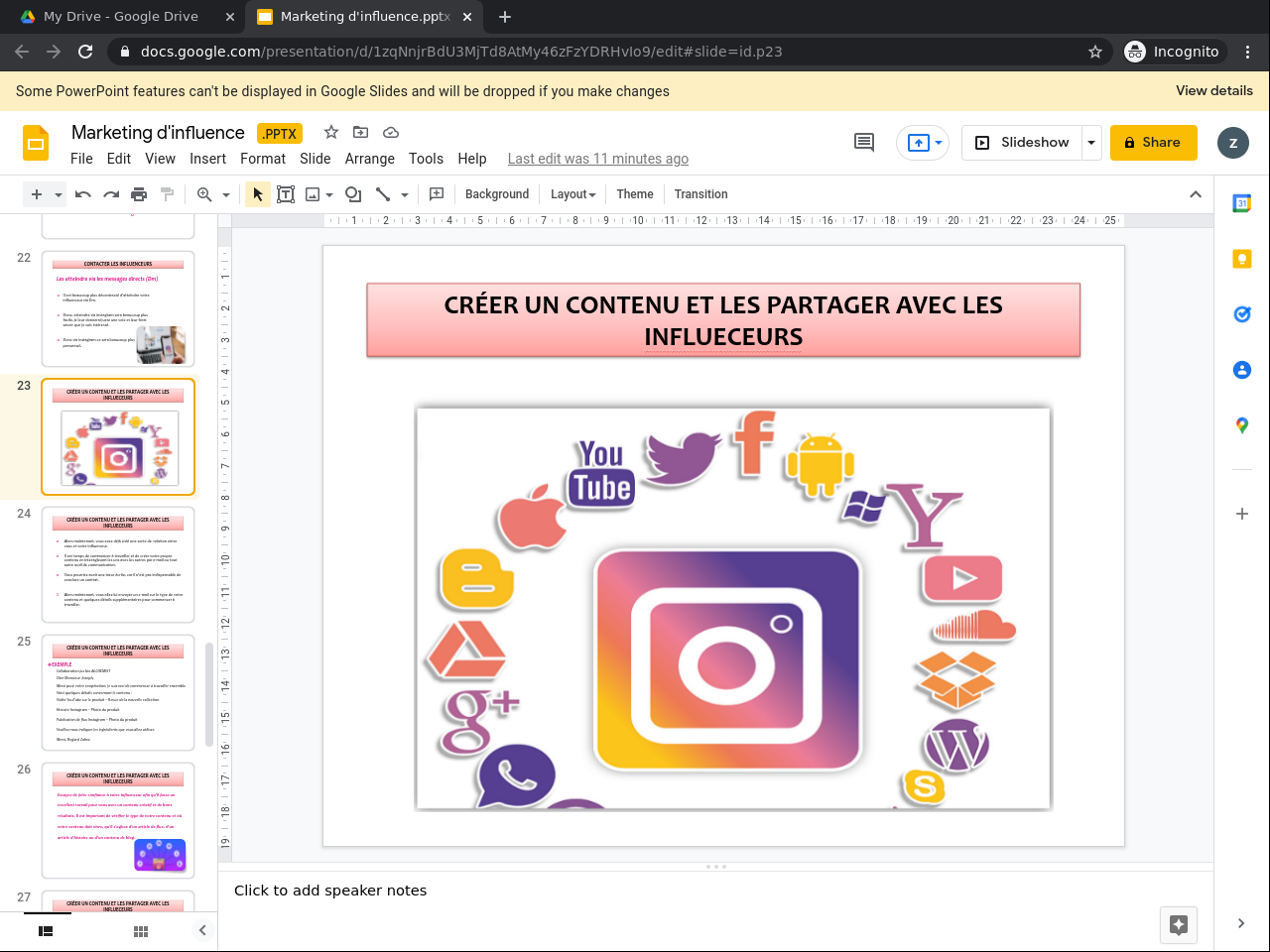Open a new browser tab

click(505, 17)
